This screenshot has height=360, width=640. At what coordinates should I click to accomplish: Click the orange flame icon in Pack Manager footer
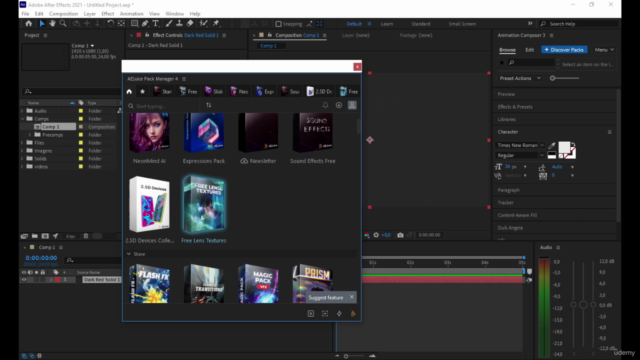[x=353, y=313]
